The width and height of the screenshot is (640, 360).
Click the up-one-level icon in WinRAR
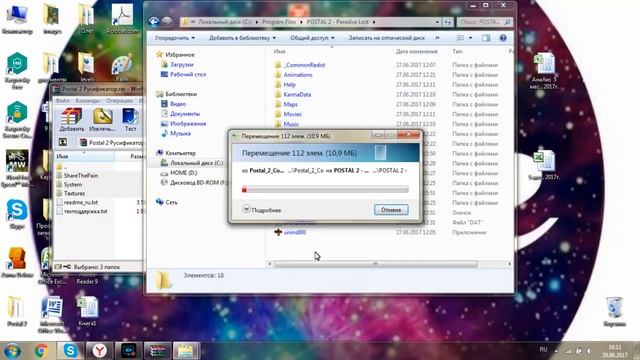[63, 142]
